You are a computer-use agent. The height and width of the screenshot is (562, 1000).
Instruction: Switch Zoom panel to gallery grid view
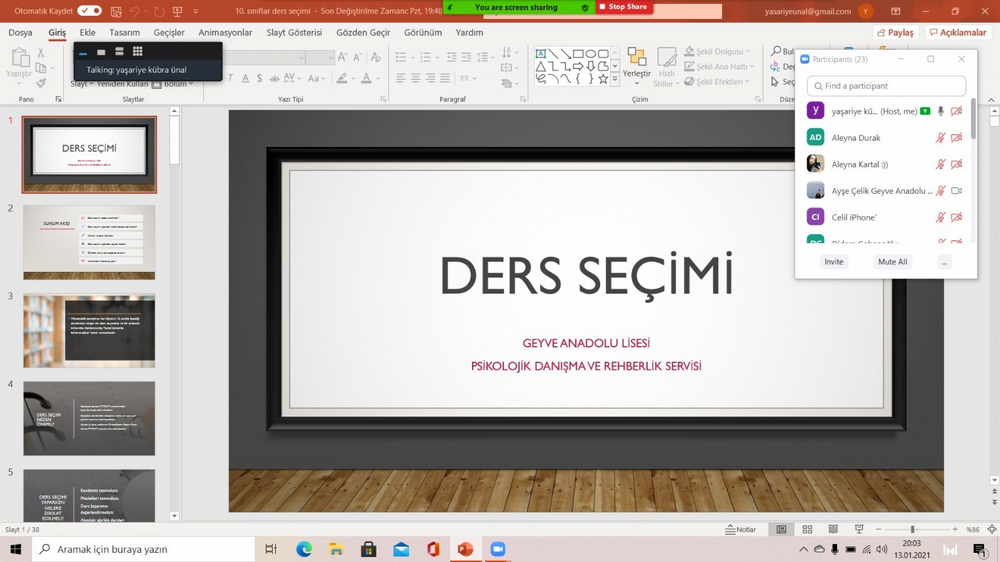pos(138,51)
